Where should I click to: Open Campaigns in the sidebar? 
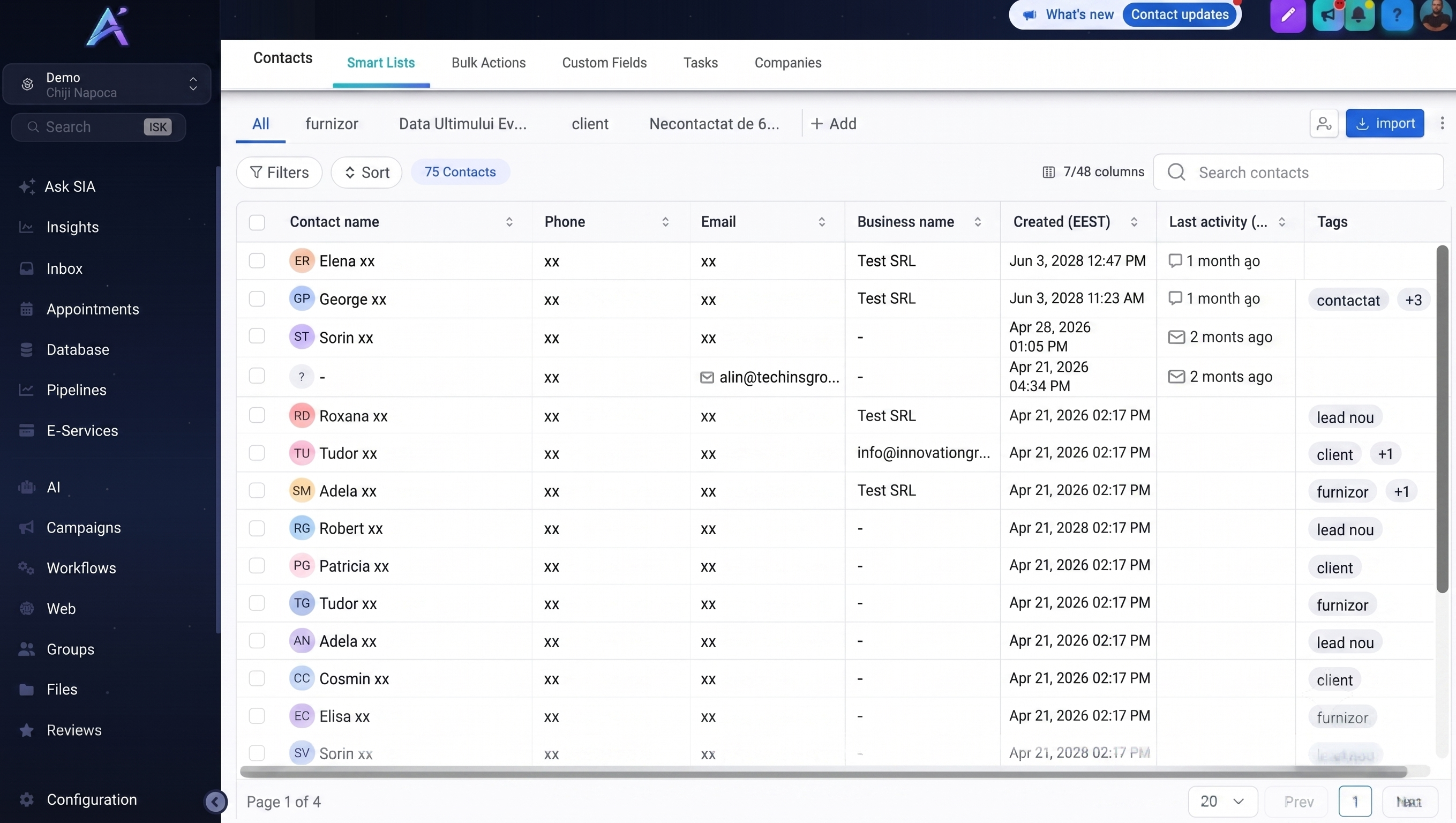click(70, 527)
